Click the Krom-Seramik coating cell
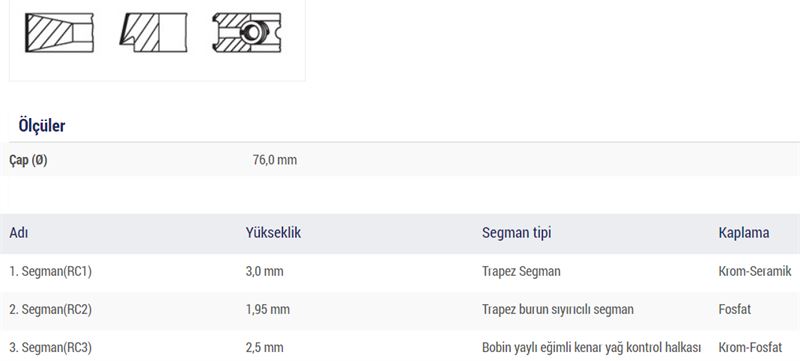Viewport: 800px width, 361px height. (x=755, y=271)
